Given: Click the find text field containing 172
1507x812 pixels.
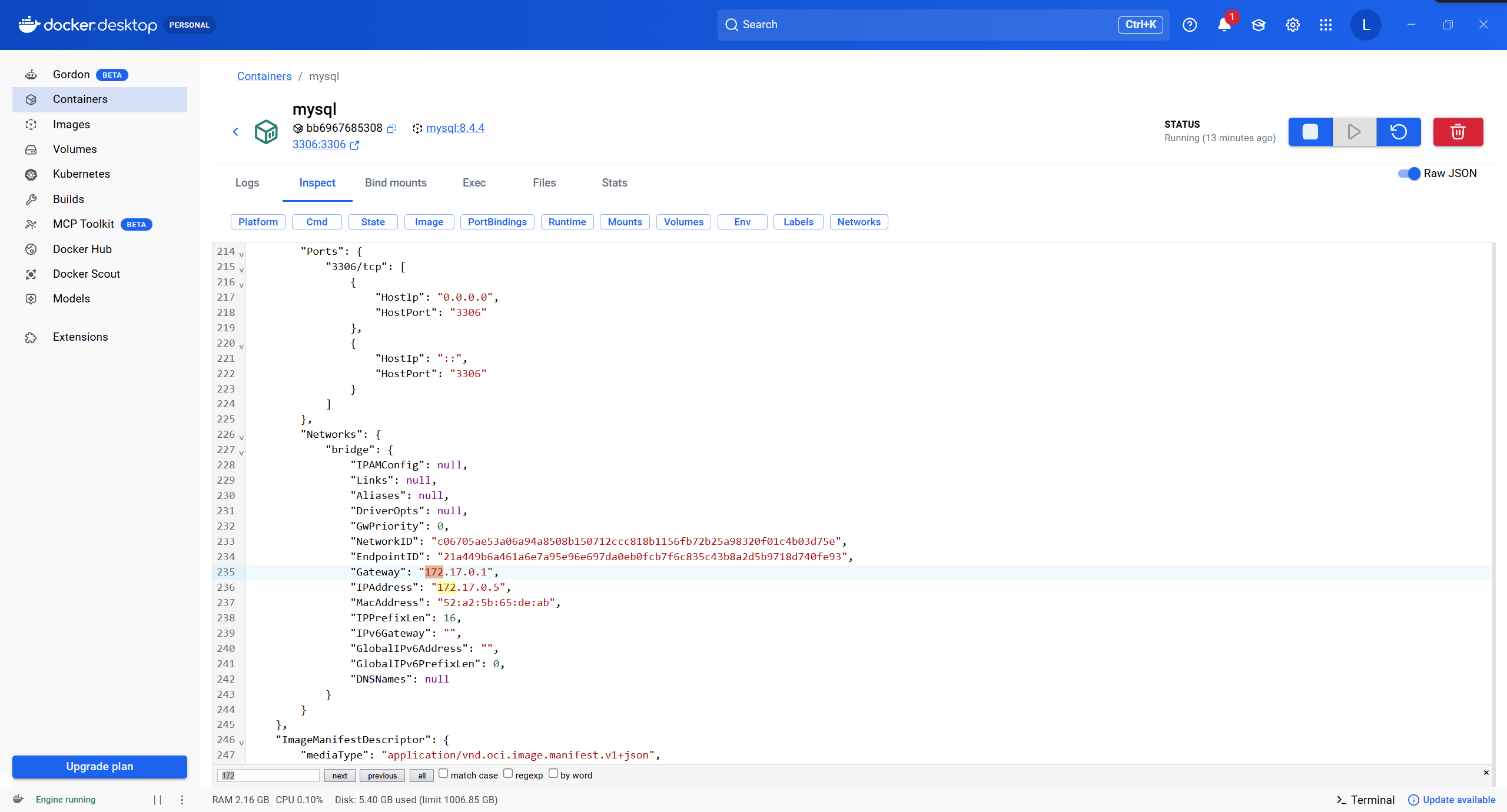Looking at the screenshot, I should pos(268,776).
